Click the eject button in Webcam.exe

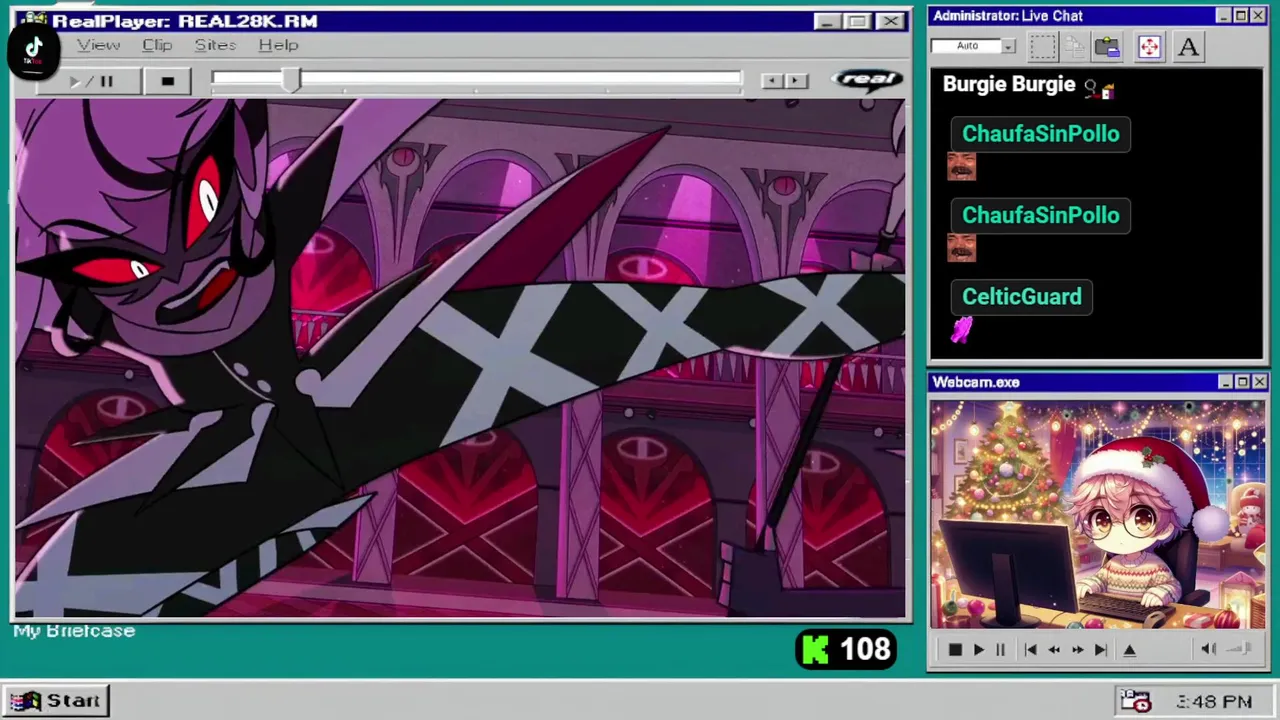click(1130, 650)
